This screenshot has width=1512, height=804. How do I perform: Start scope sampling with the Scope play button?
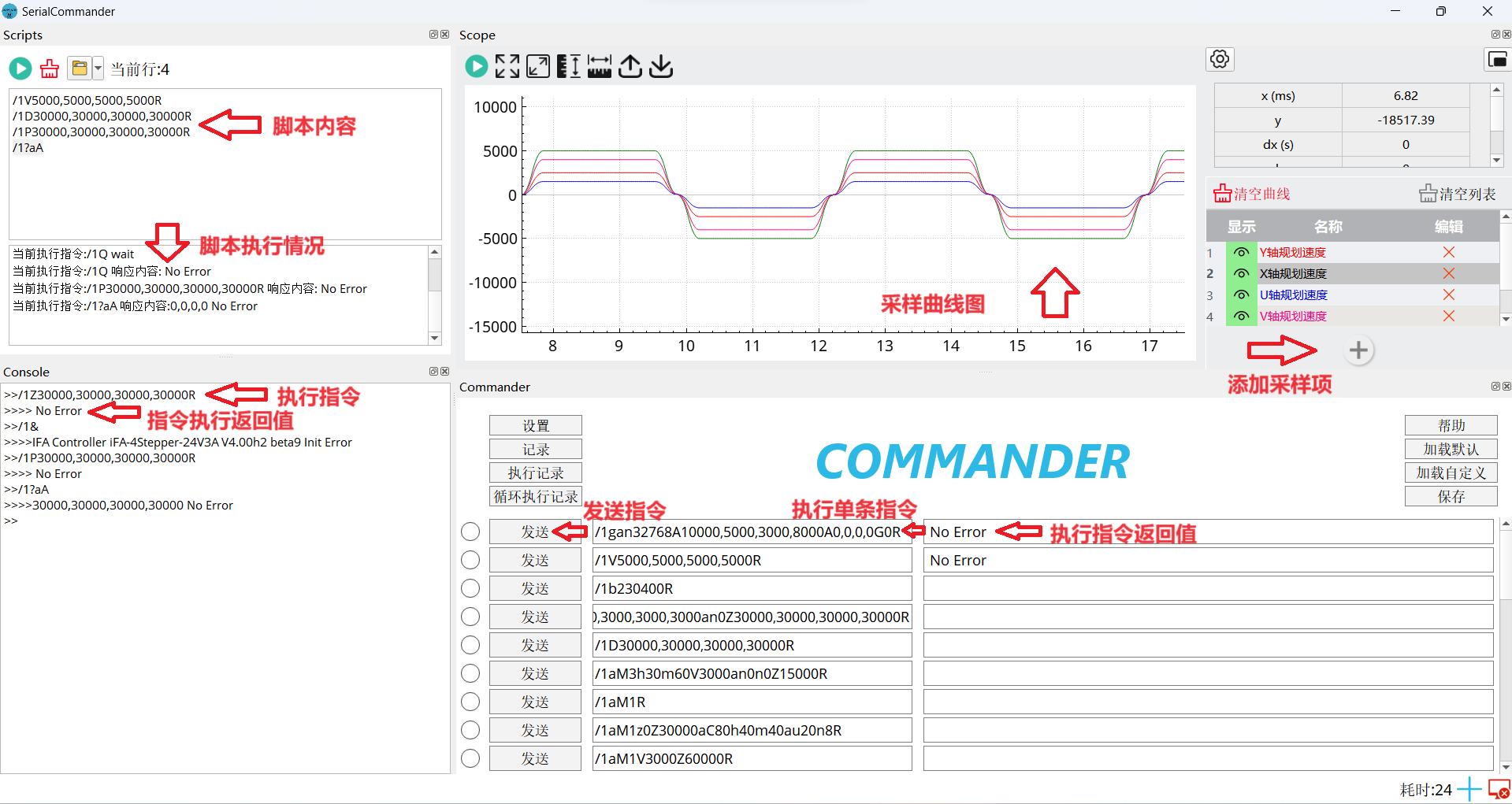[476, 66]
